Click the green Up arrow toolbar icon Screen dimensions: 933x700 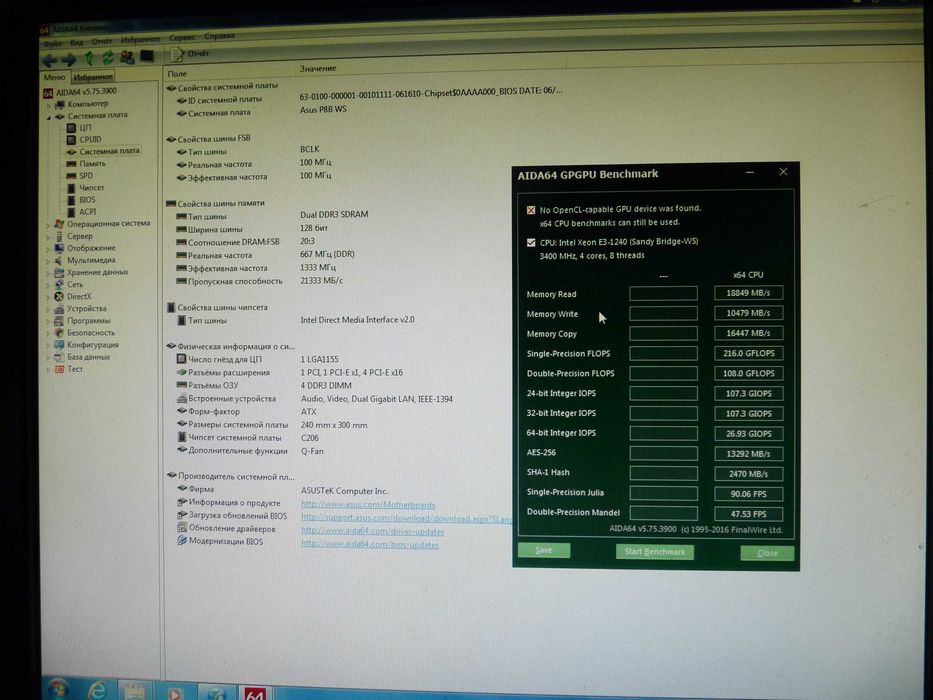coord(89,58)
